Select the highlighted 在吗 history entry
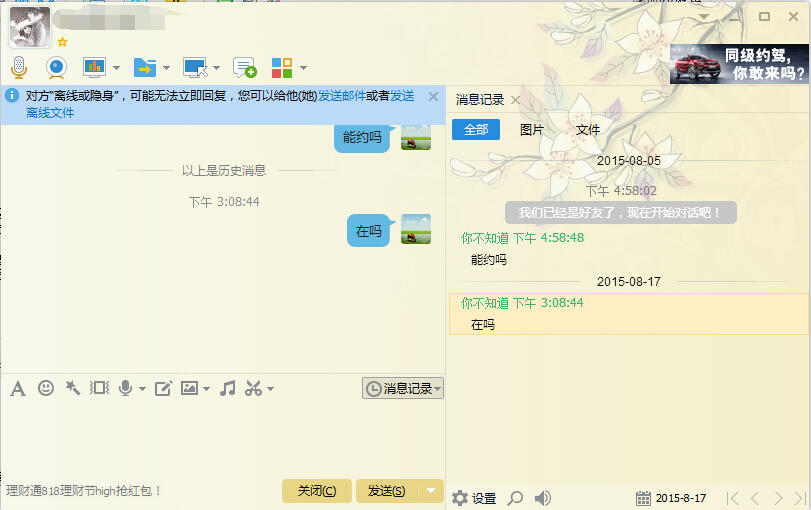811x510 pixels. tap(628, 314)
